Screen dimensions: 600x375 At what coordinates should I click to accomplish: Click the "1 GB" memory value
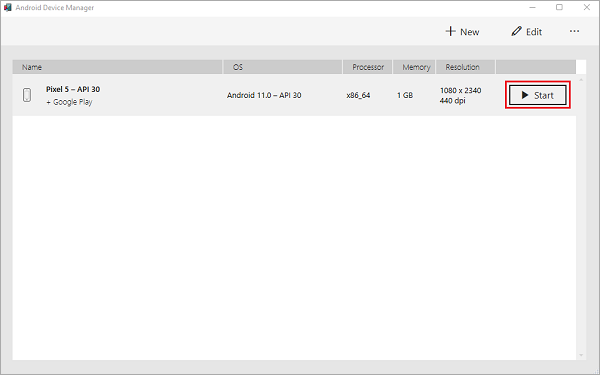pos(405,95)
